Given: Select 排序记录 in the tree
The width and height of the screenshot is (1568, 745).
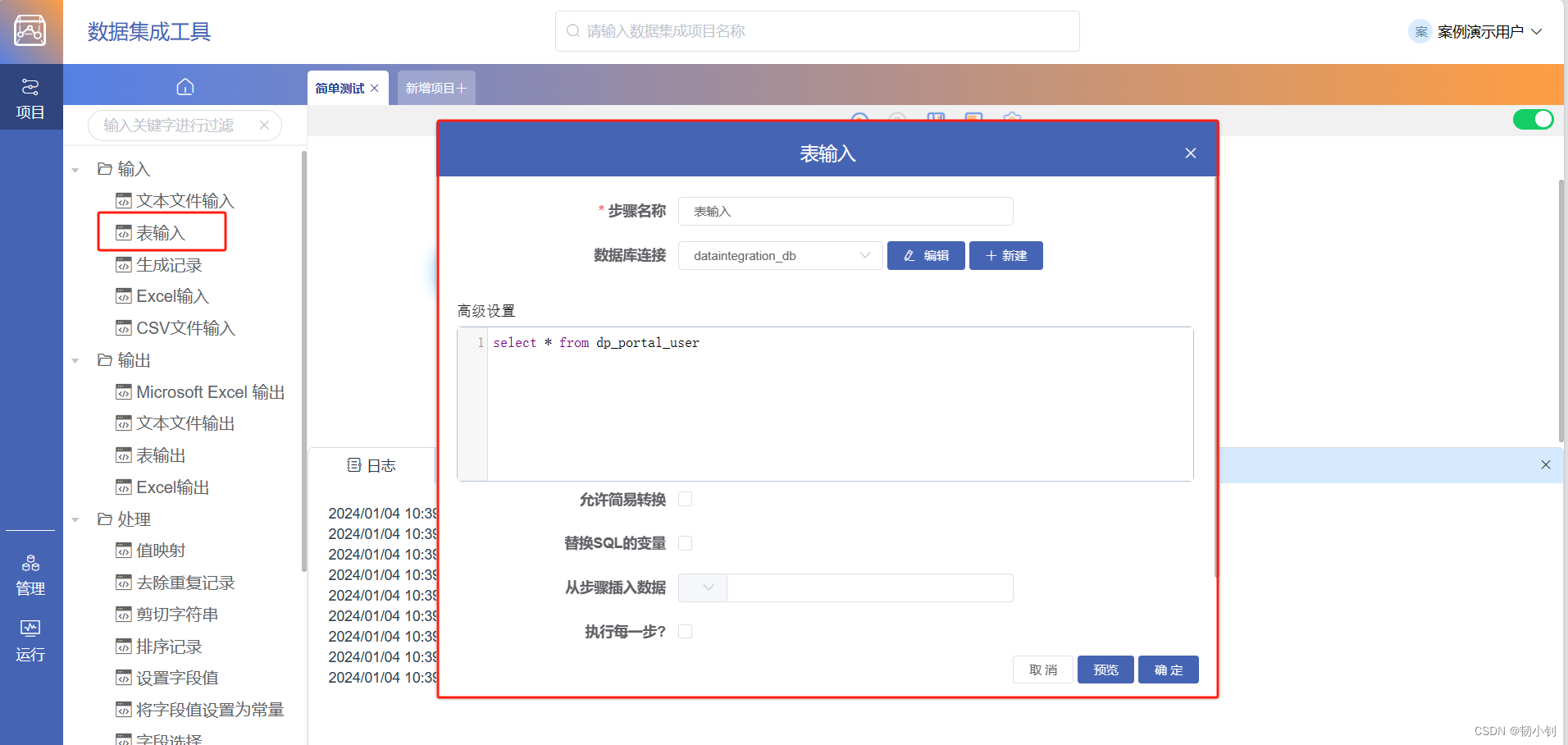Looking at the screenshot, I should (159, 647).
